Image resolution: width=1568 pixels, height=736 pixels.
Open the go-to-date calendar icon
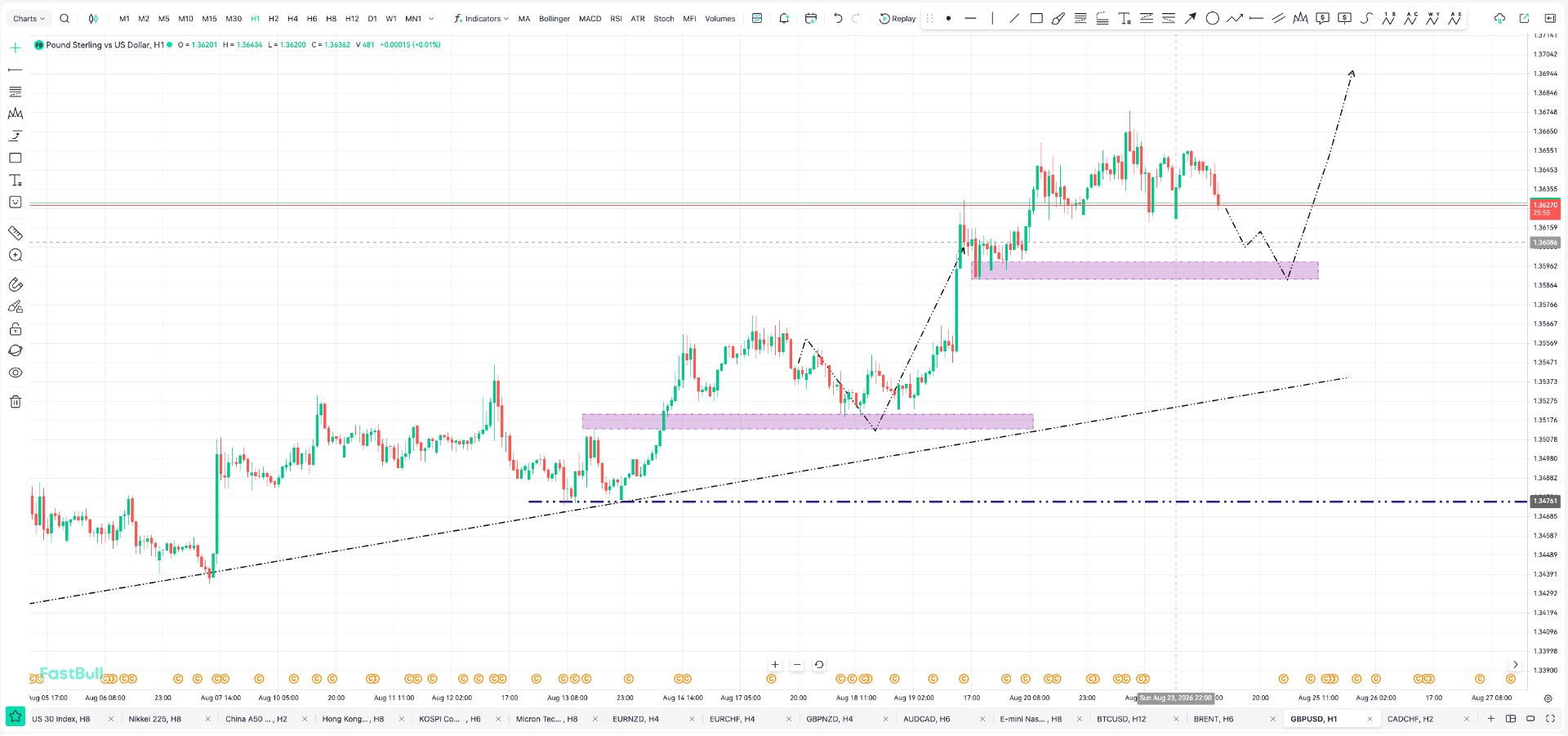pyautogui.click(x=811, y=18)
